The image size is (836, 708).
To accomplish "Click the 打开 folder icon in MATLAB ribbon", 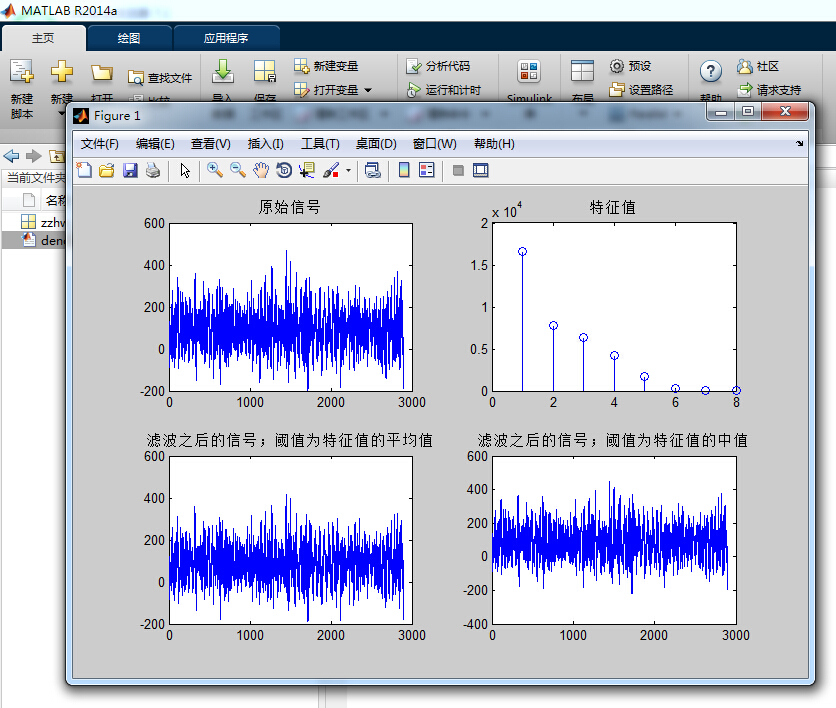I will click(102, 72).
